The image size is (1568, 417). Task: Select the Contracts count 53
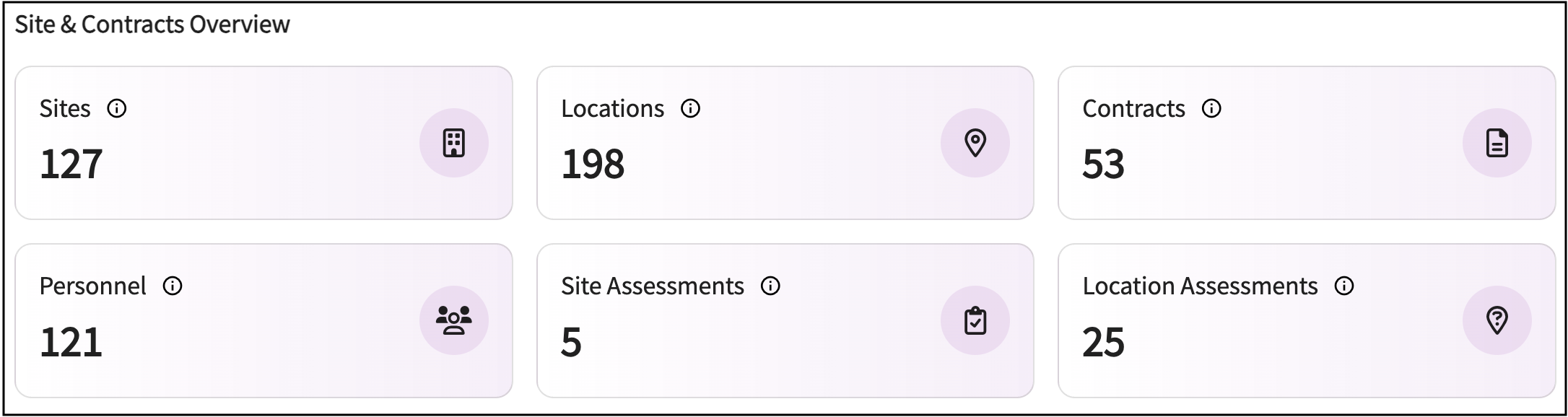tap(1103, 164)
